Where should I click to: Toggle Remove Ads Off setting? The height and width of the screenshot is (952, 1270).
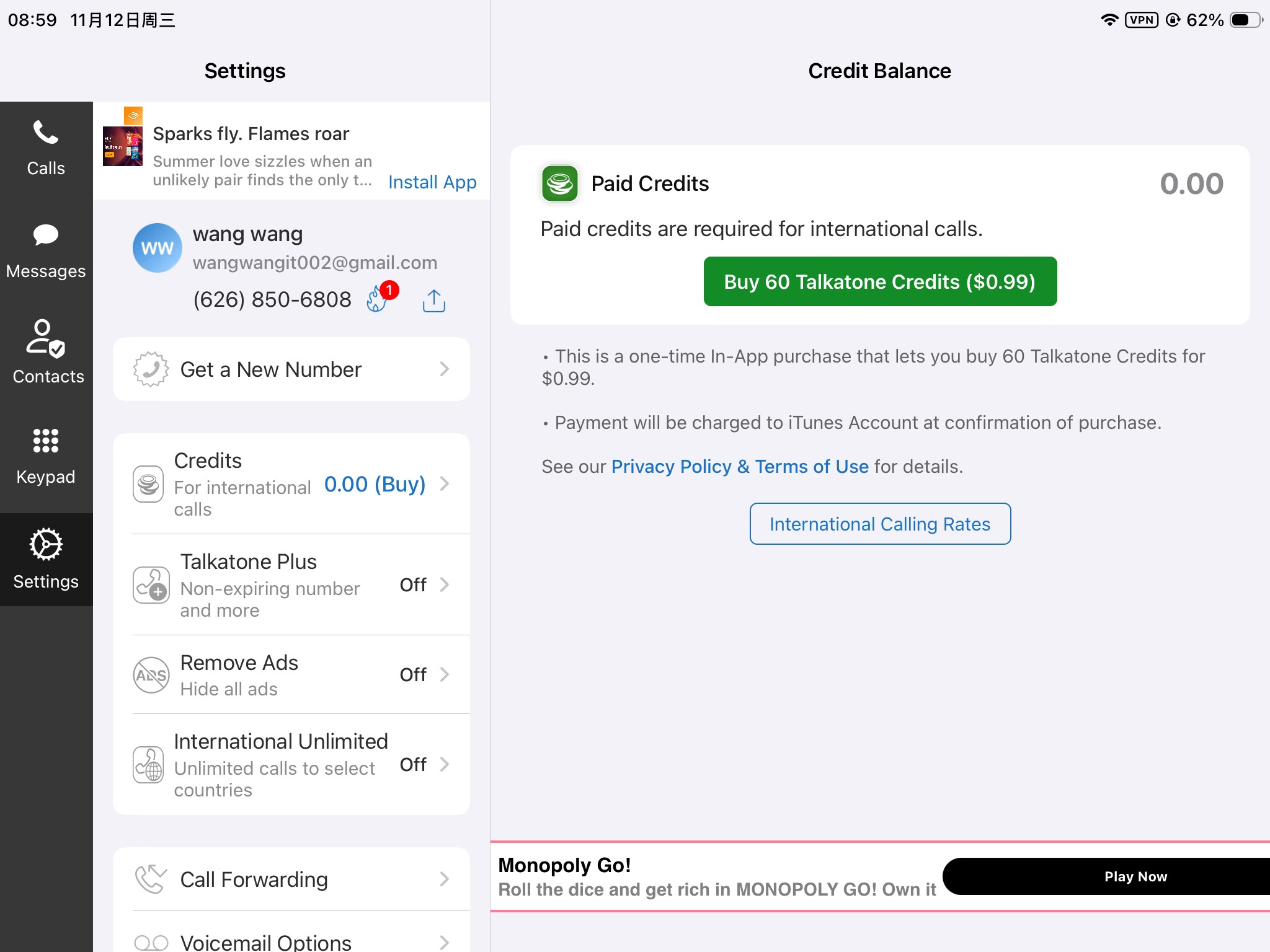coord(413,674)
